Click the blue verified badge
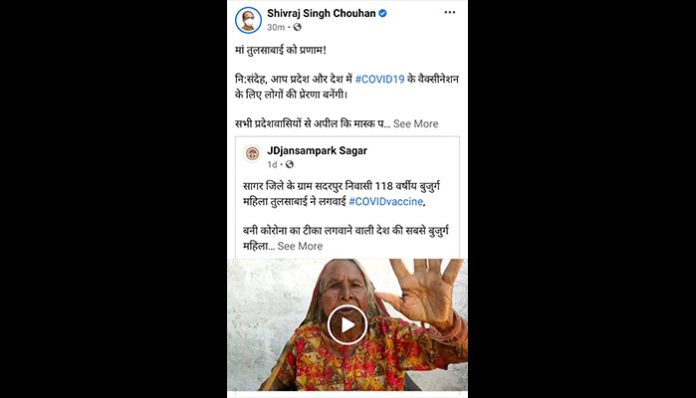Image resolution: width=696 pixels, height=398 pixels. point(383,13)
